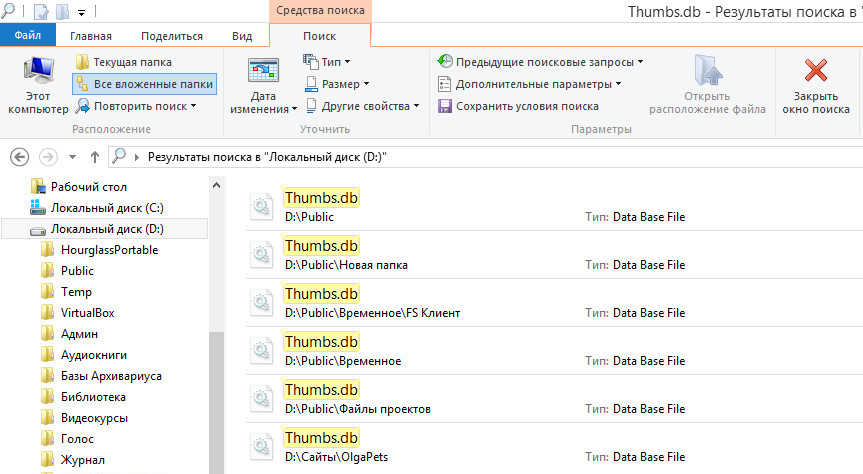Click Локальный диск (C:) drive icon
Image resolution: width=863 pixels, height=474 pixels.
point(37,208)
